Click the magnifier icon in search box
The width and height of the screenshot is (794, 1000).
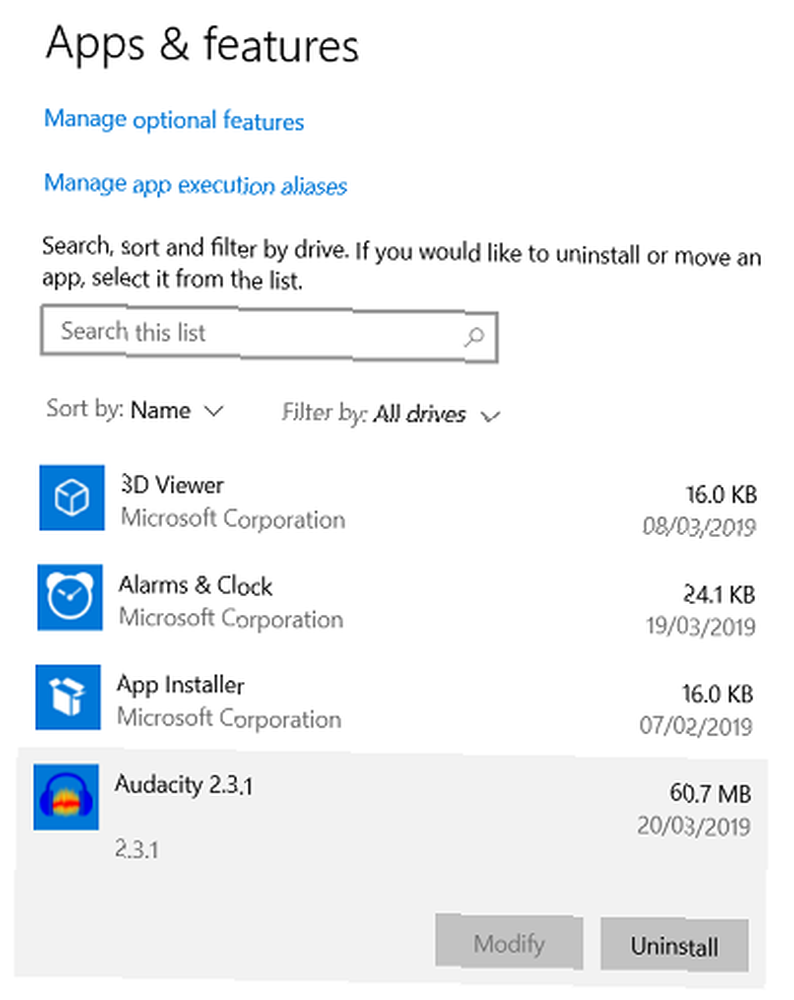click(x=474, y=336)
